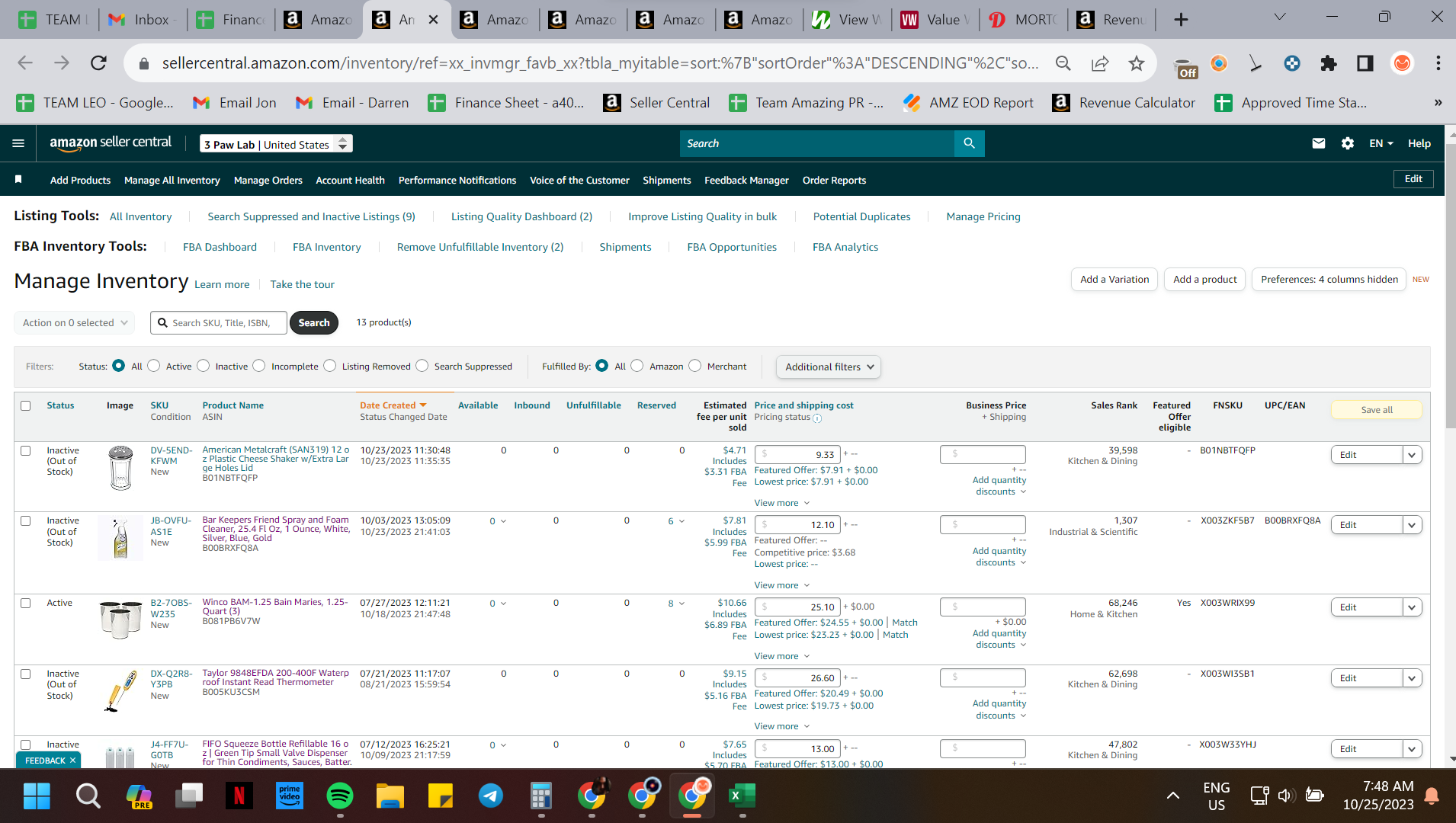
Task: Open Chrome three-dot menu
Action: pyautogui.click(x=1438, y=63)
